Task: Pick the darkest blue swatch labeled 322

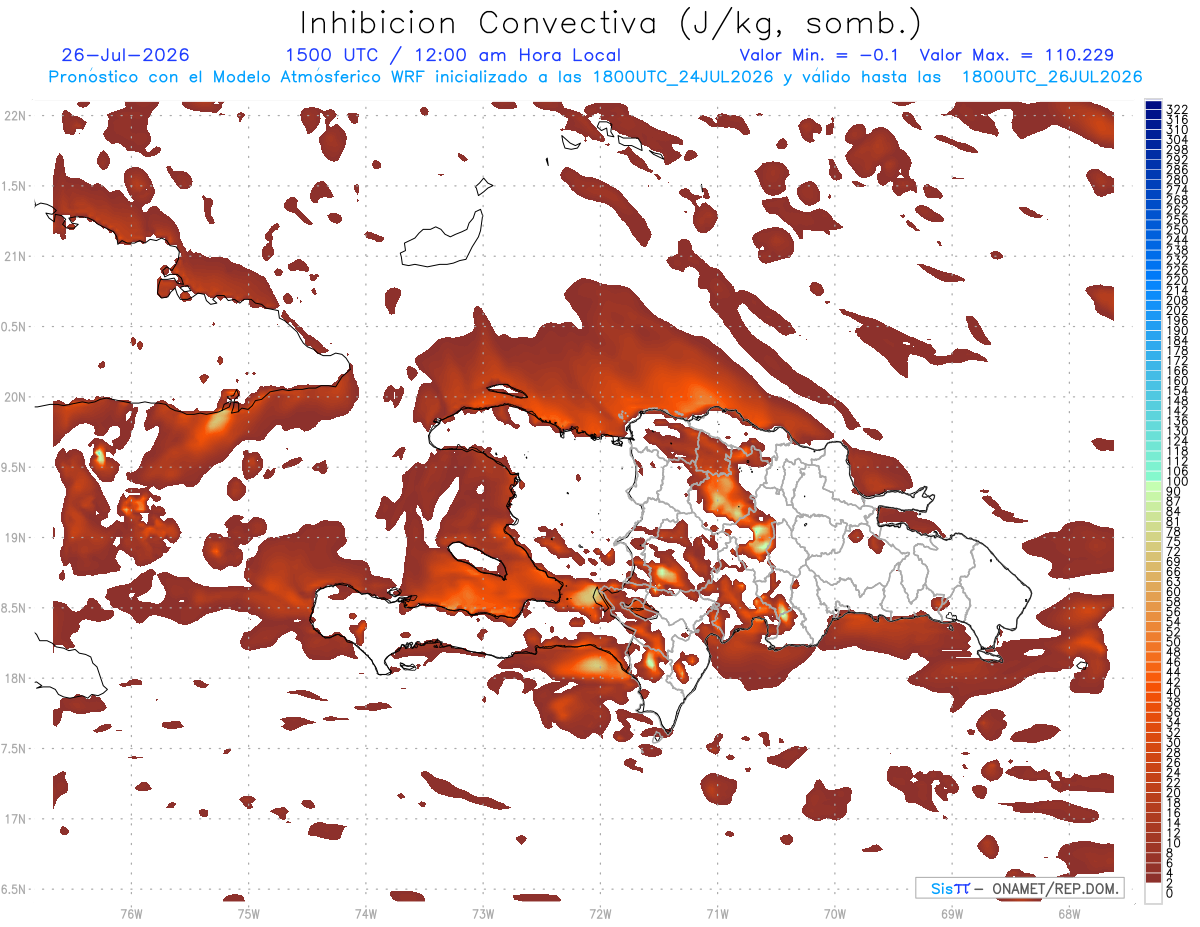Action: pyautogui.click(x=1153, y=106)
